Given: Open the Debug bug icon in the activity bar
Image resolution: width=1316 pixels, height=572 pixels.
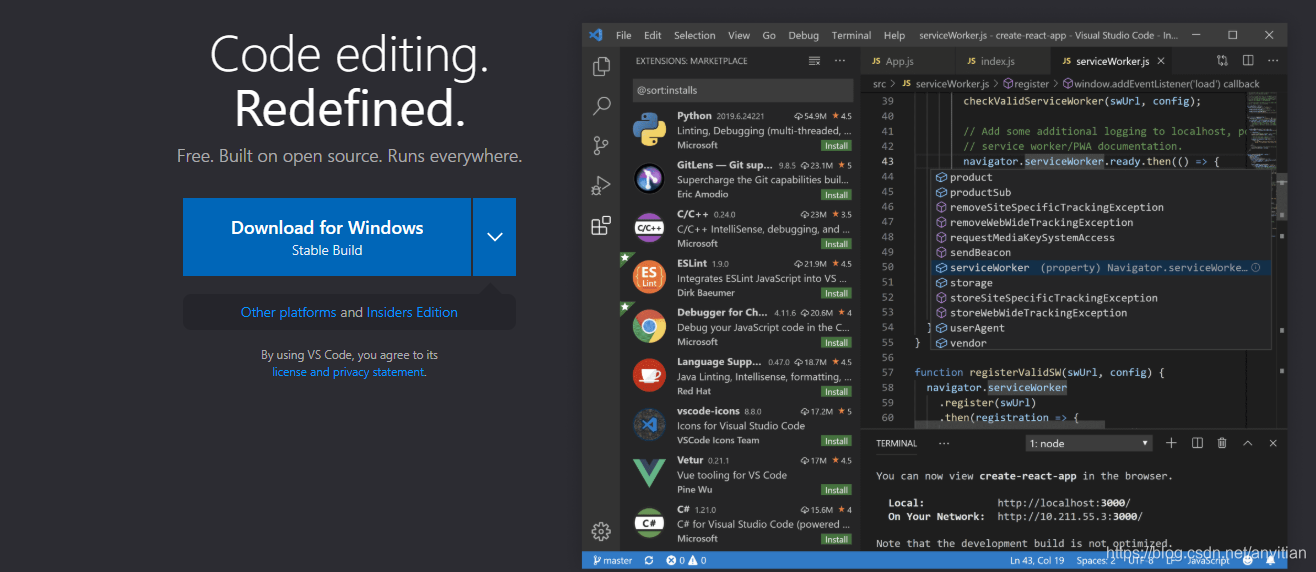Looking at the screenshot, I should click(x=601, y=185).
